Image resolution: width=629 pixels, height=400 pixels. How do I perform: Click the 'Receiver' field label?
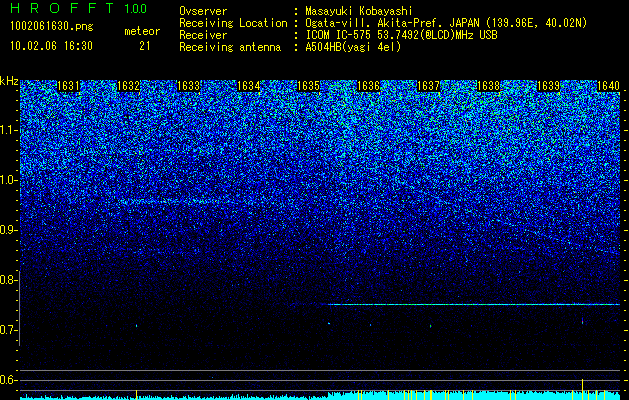click(203, 35)
